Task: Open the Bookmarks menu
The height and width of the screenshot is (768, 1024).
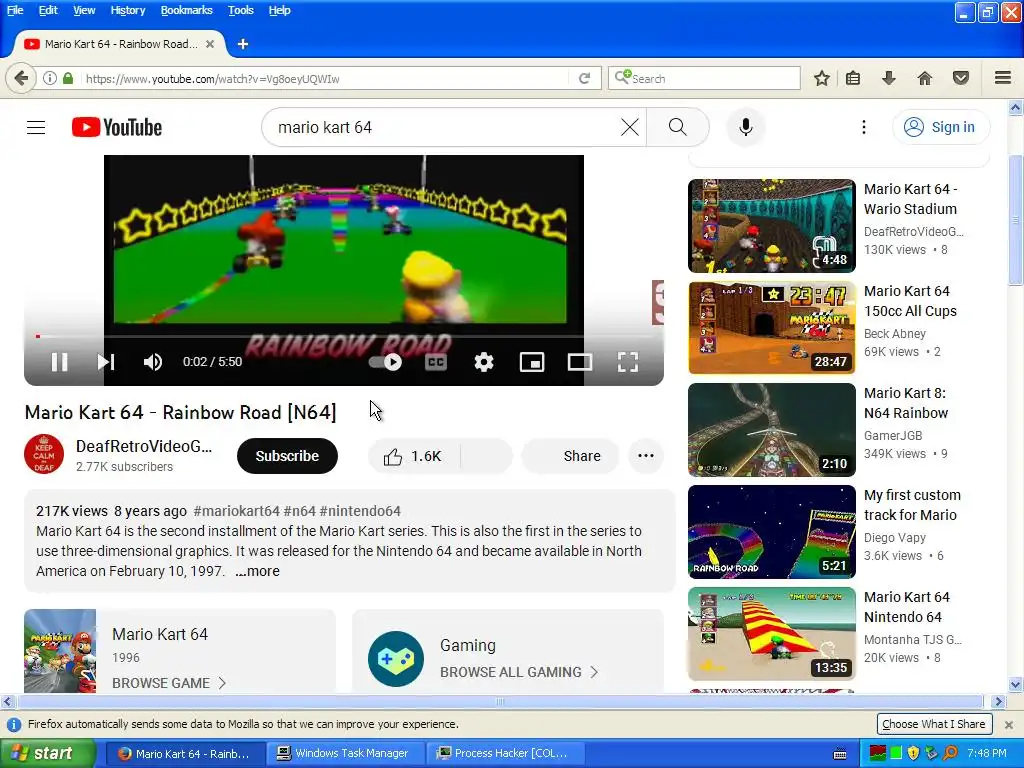Action: (186, 10)
